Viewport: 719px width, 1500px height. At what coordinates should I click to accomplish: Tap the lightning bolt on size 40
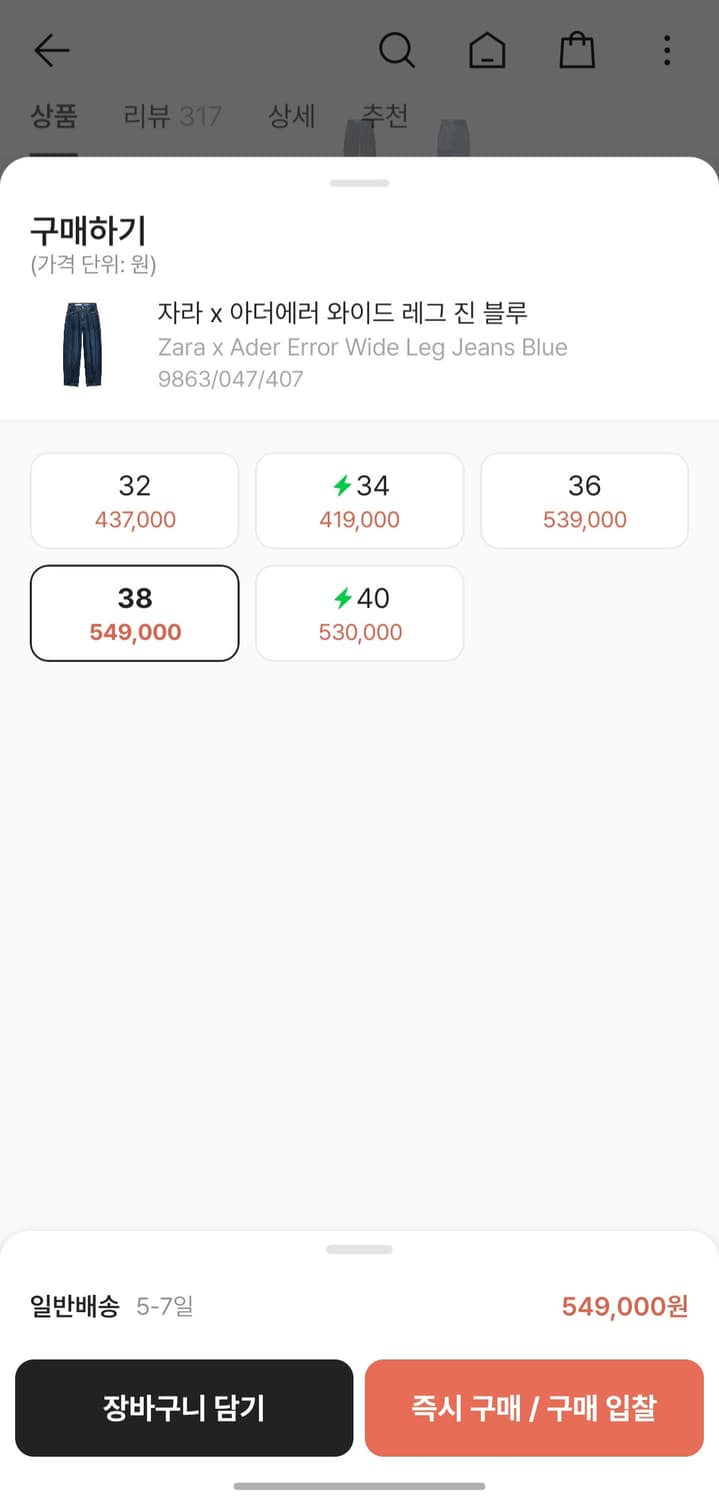pyautogui.click(x=343, y=599)
